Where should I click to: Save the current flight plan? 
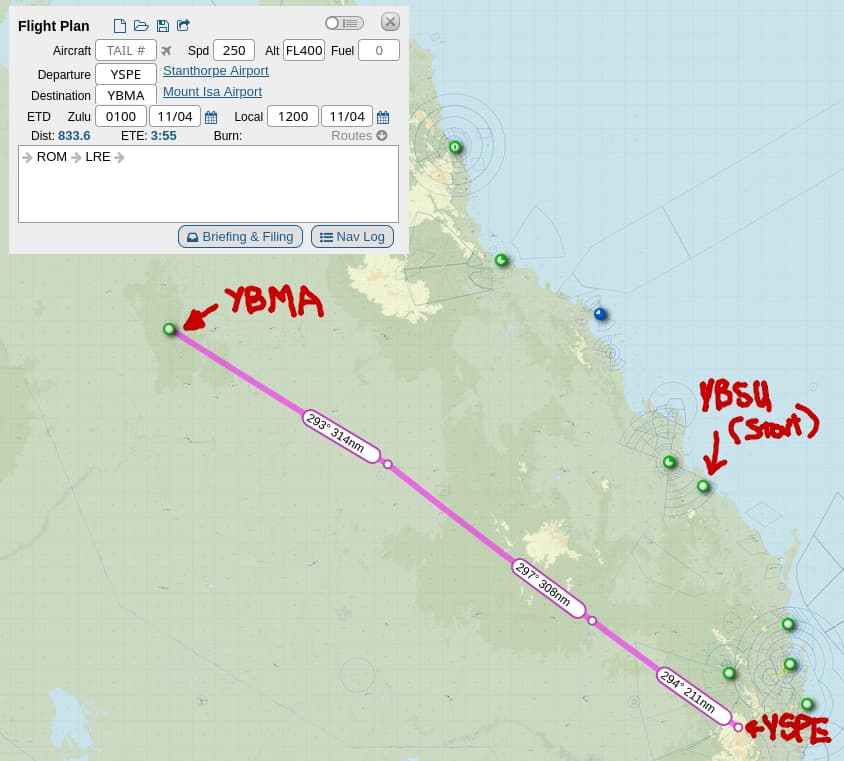163,26
